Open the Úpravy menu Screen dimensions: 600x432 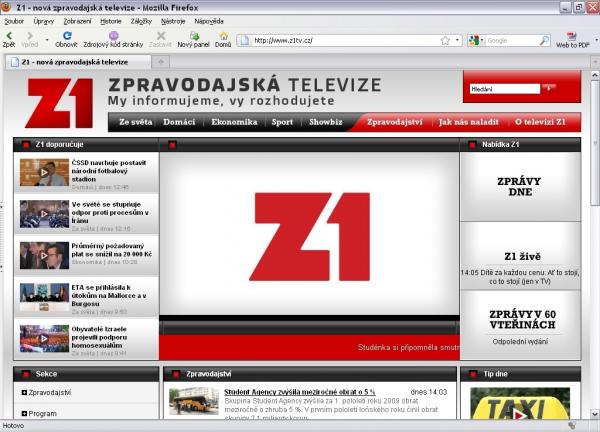(44, 21)
